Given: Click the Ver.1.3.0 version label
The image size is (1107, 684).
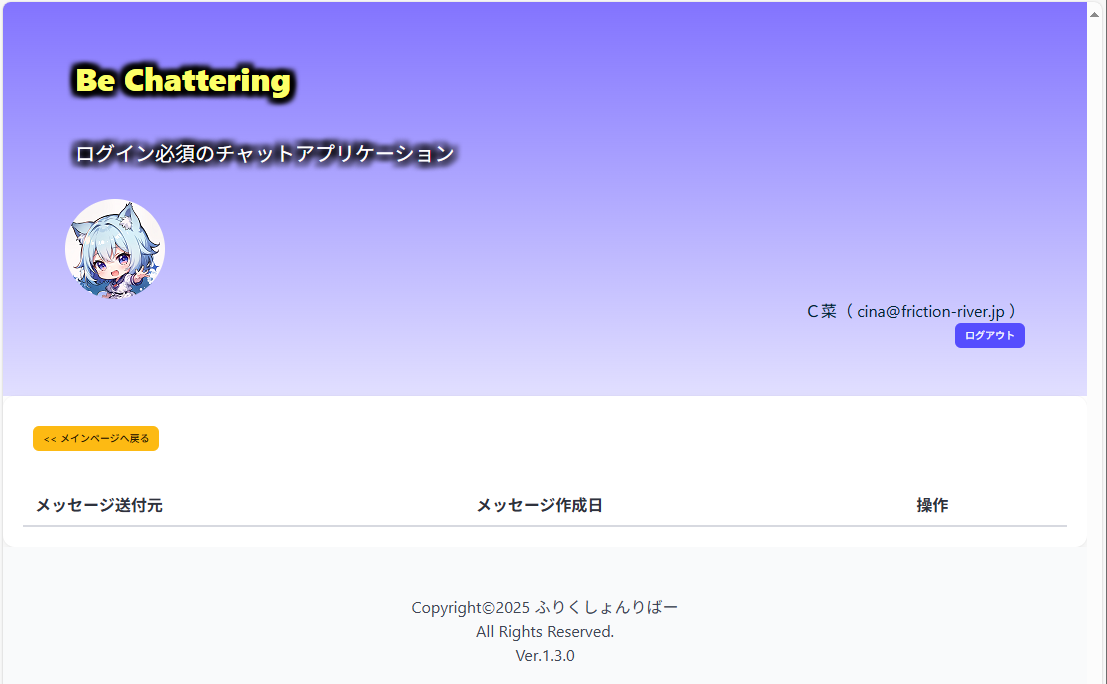Looking at the screenshot, I should 544,656.
